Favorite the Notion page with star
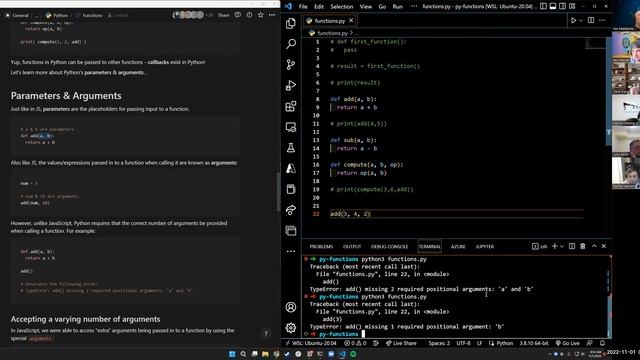 (260, 15)
